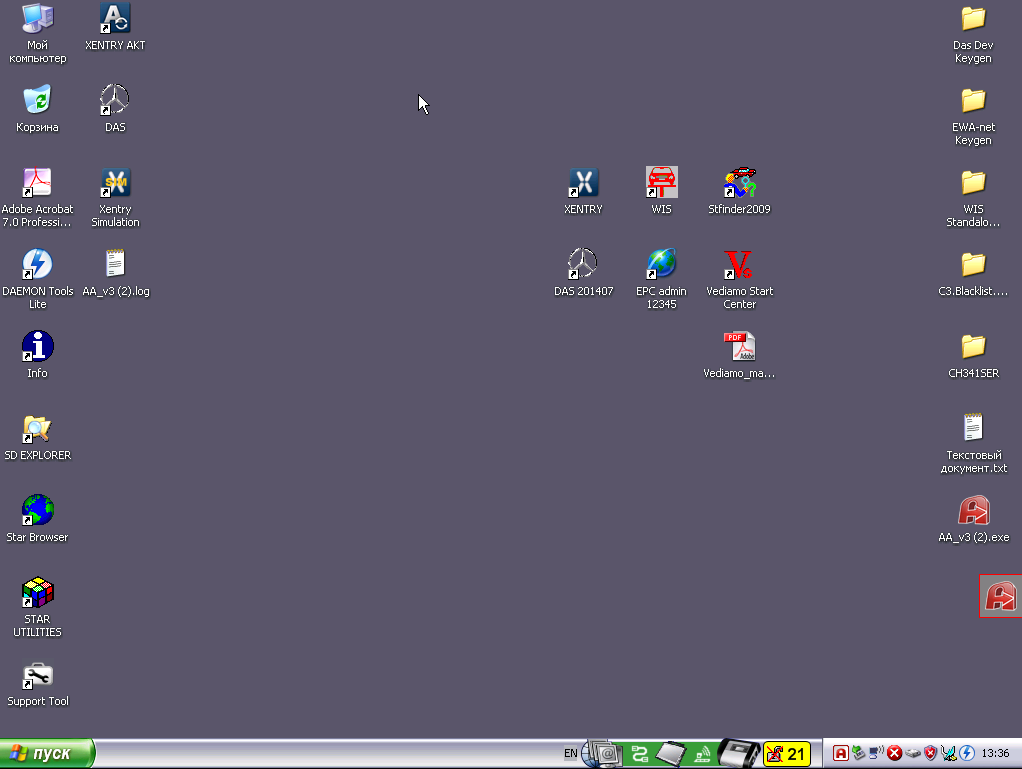
Task: Select the XENTRY AKT shortcut
Action: 115,26
